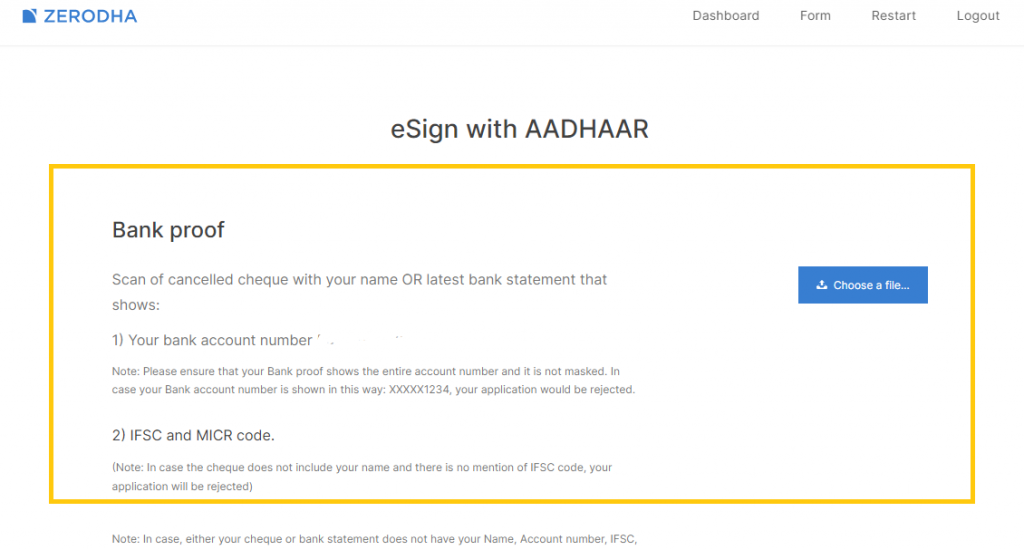The height and width of the screenshot is (550, 1024).
Task: Click the XXXXX1234 example text
Action: [419, 389]
